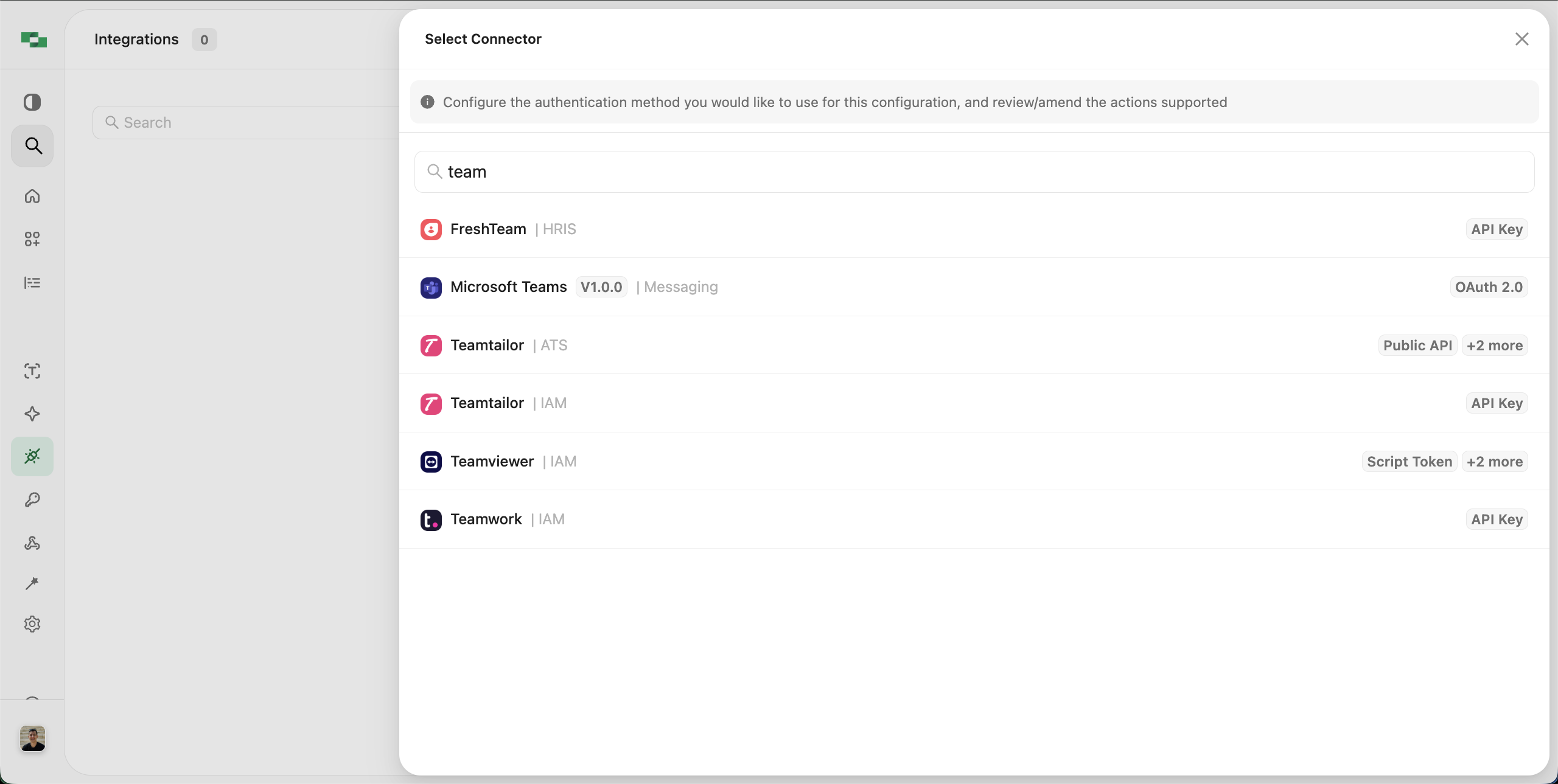Expand the "+2 more" badge on Teamtailor ATS
Screen dimensions: 1558x784
click(x=1494, y=345)
